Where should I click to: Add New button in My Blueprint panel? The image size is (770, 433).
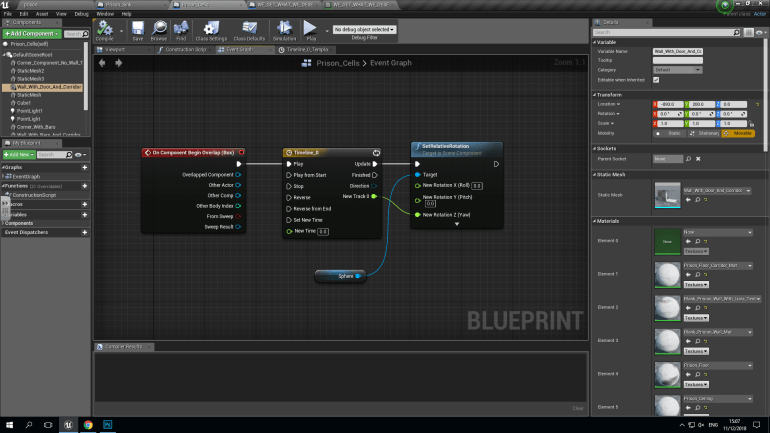pyautogui.click(x=19, y=155)
